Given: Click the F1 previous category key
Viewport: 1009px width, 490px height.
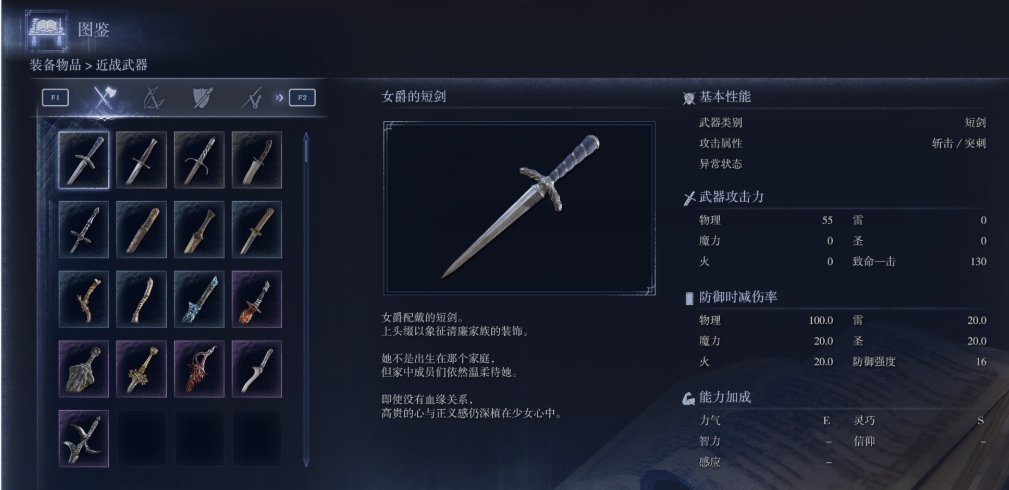Looking at the screenshot, I should [x=55, y=98].
